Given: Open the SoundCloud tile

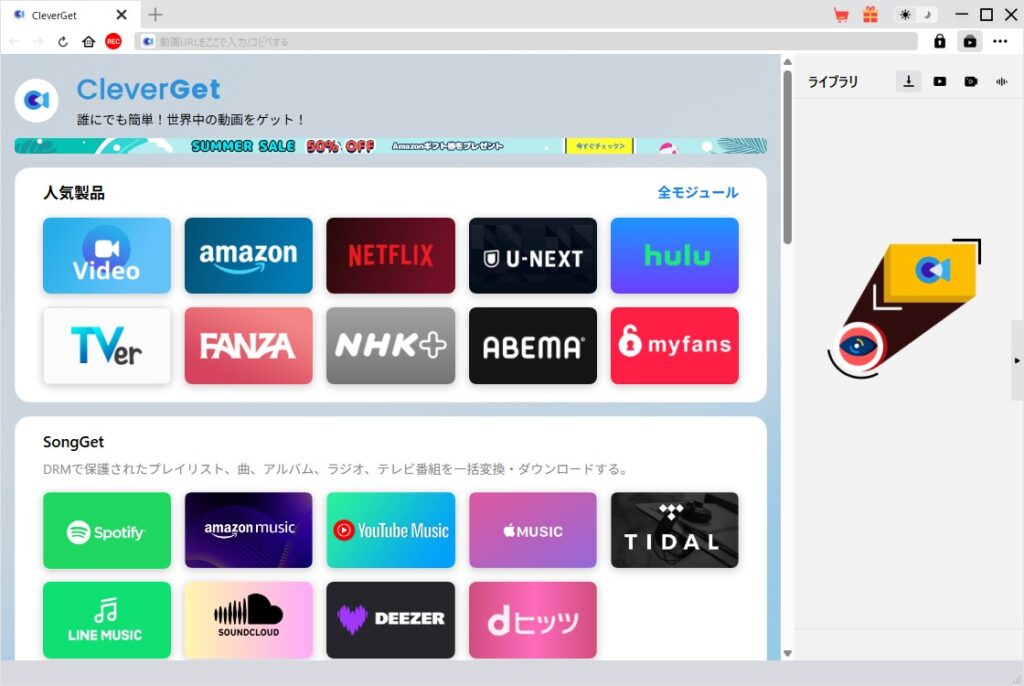Looking at the screenshot, I should click(x=248, y=620).
